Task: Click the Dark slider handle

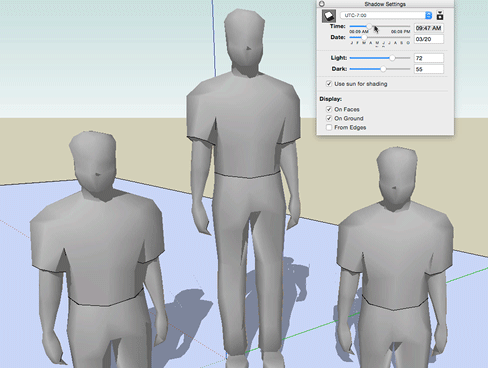Action: [x=383, y=69]
